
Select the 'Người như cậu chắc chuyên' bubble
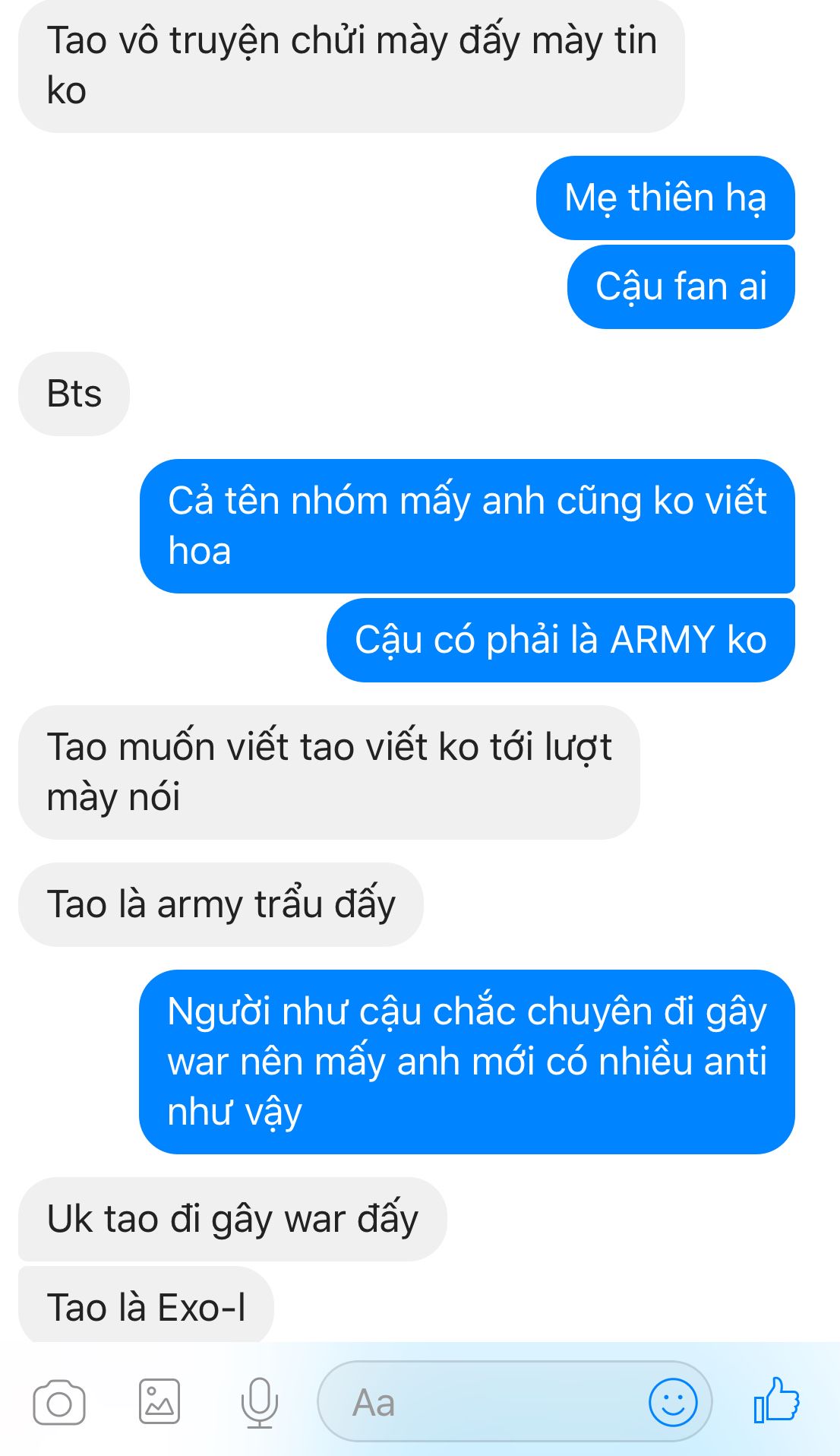click(467, 1062)
